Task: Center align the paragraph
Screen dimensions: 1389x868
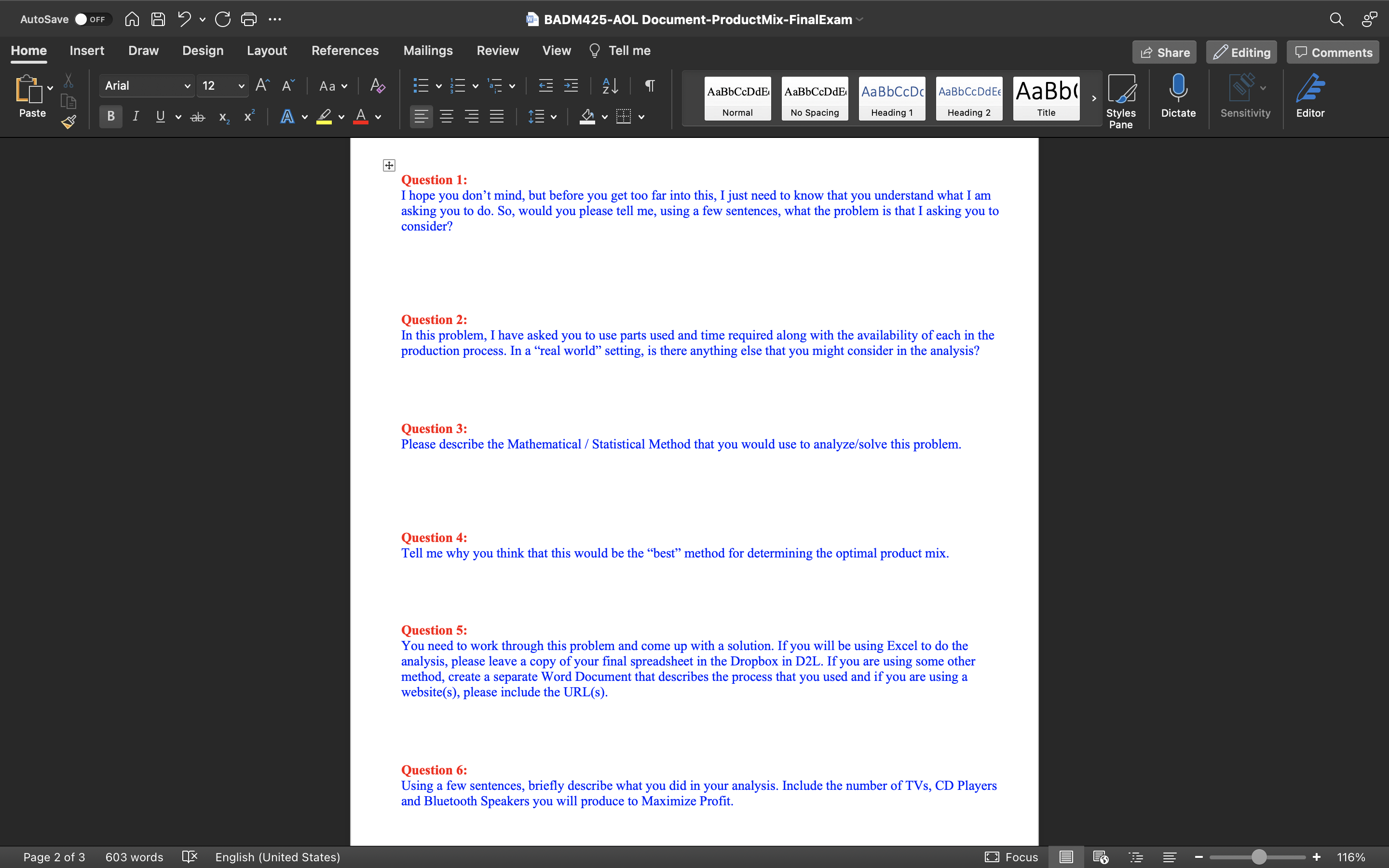Action: coord(447,116)
